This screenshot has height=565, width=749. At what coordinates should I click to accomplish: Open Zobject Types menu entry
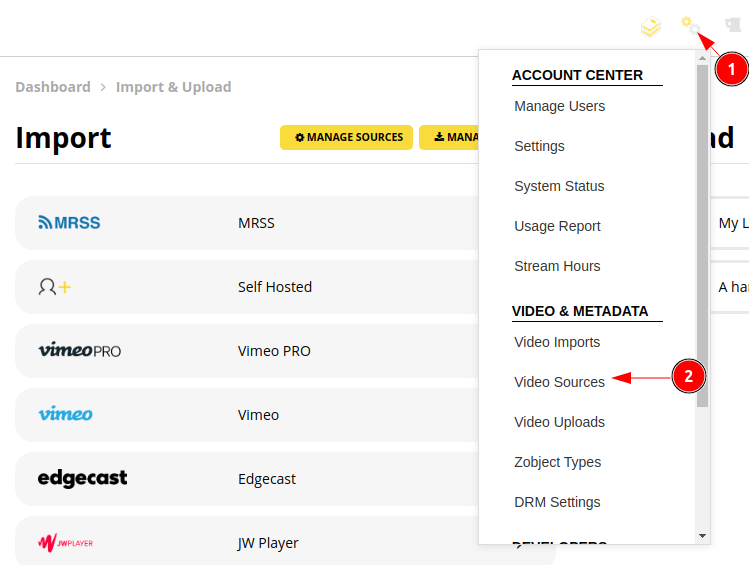coord(557,462)
